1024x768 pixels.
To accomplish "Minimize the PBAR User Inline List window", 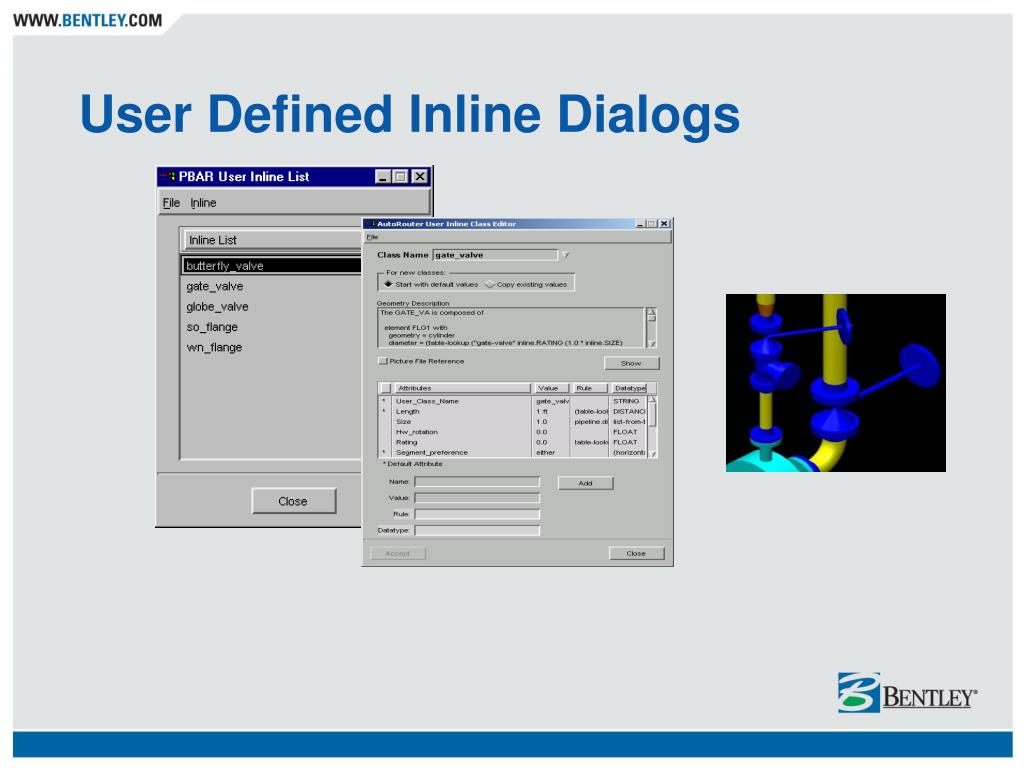I will click(x=383, y=176).
